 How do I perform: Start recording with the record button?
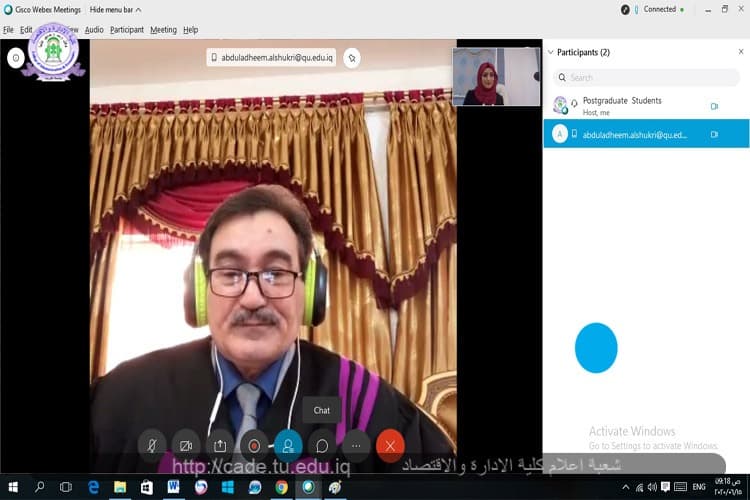tap(254, 445)
